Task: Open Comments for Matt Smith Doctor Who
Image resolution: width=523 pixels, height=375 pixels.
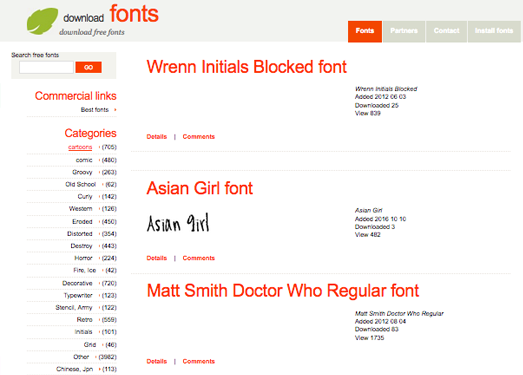Action: [198, 361]
